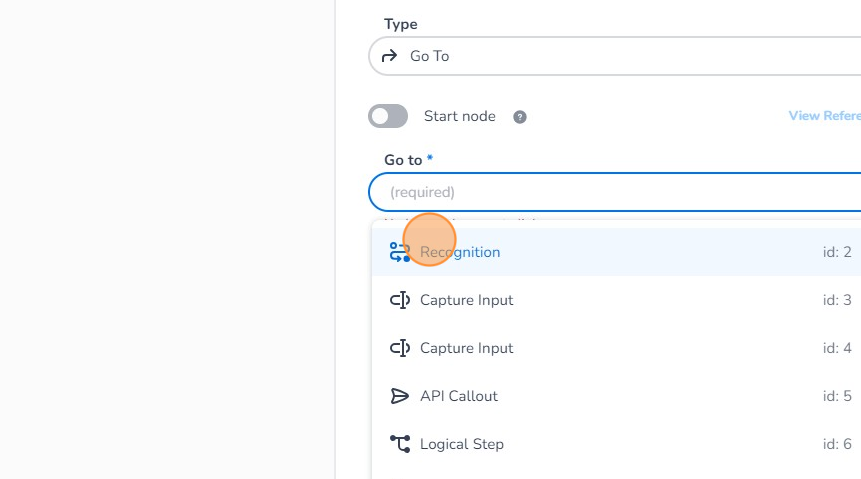The height and width of the screenshot is (479, 861).
Task: Select the Logical Step option
Action: tap(462, 444)
